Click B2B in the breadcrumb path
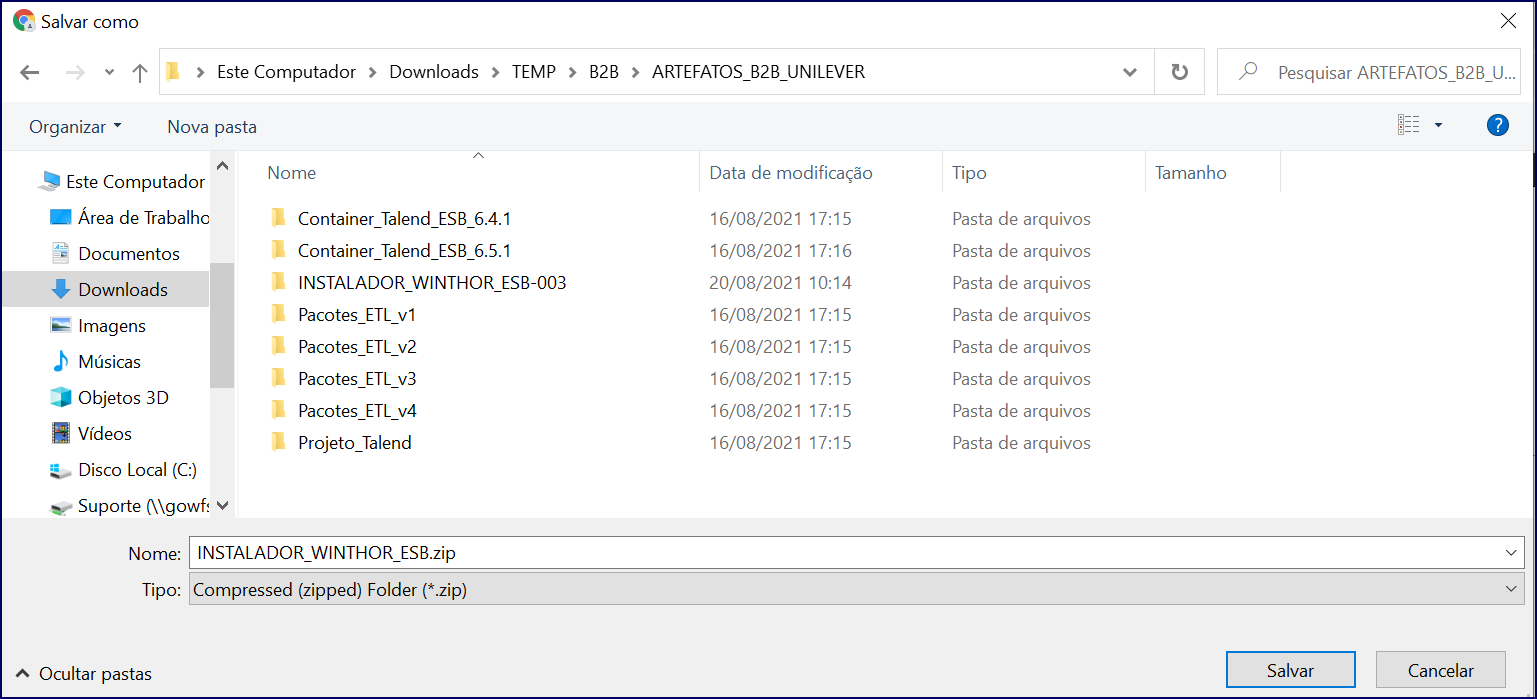 pyautogui.click(x=604, y=72)
